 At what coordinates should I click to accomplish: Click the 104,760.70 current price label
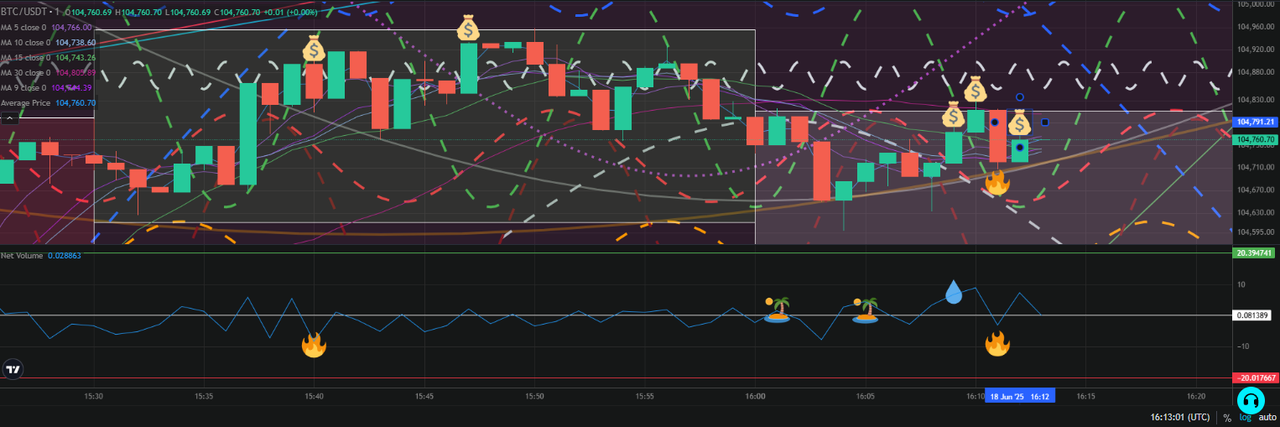point(1257,139)
